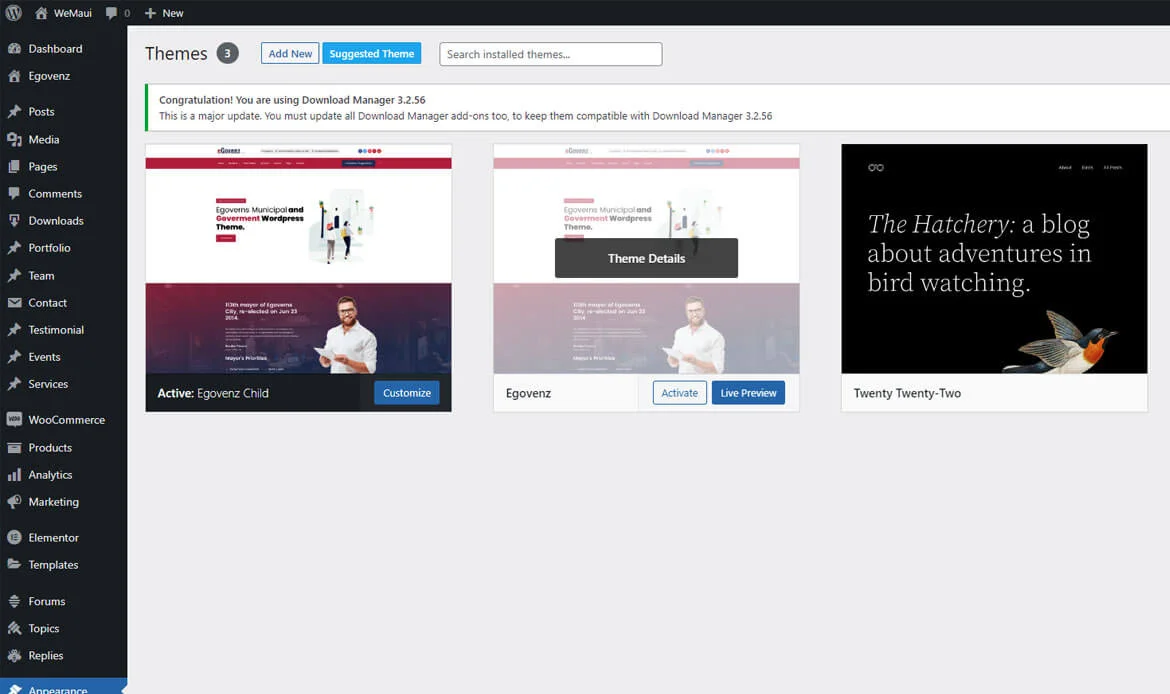
Task: Click Live Preview for Egovenz theme
Action: click(748, 393)
